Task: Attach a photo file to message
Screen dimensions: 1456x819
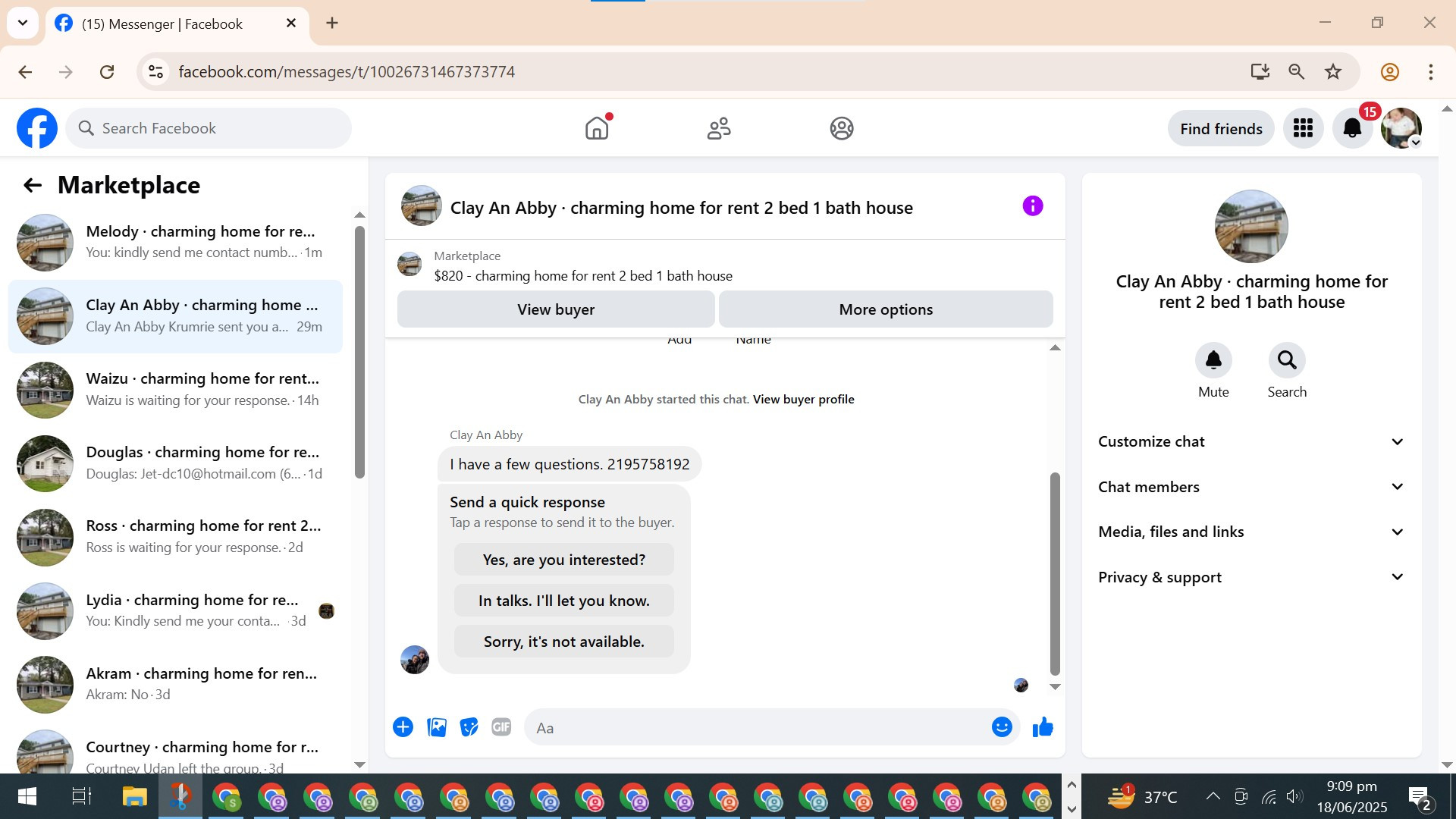Action: (437, 727)
